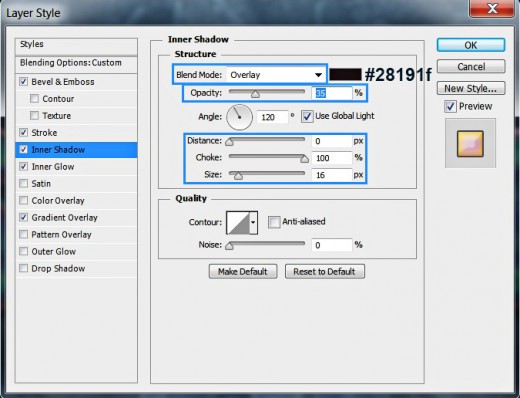Viewport: 520px width, 398px height.
Task: Click Reset to Default button
Action: 324,272
